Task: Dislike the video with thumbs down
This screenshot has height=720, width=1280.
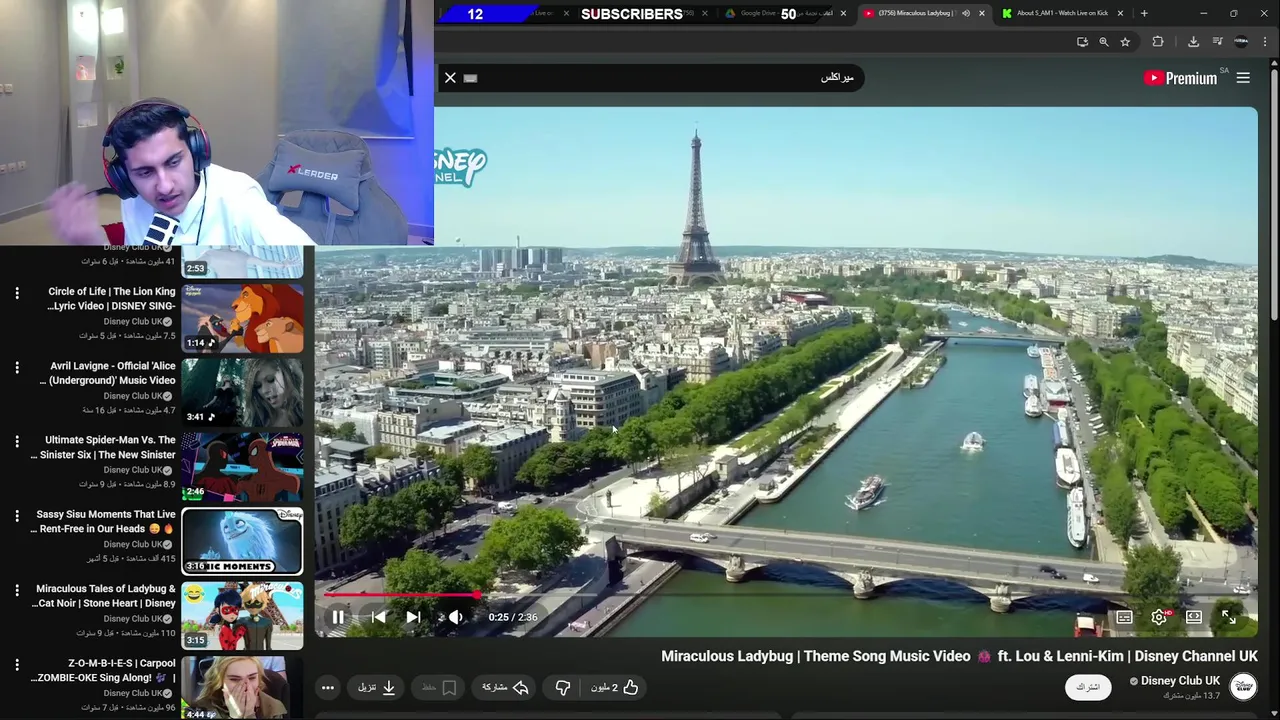Action: [x=563, y=687]
